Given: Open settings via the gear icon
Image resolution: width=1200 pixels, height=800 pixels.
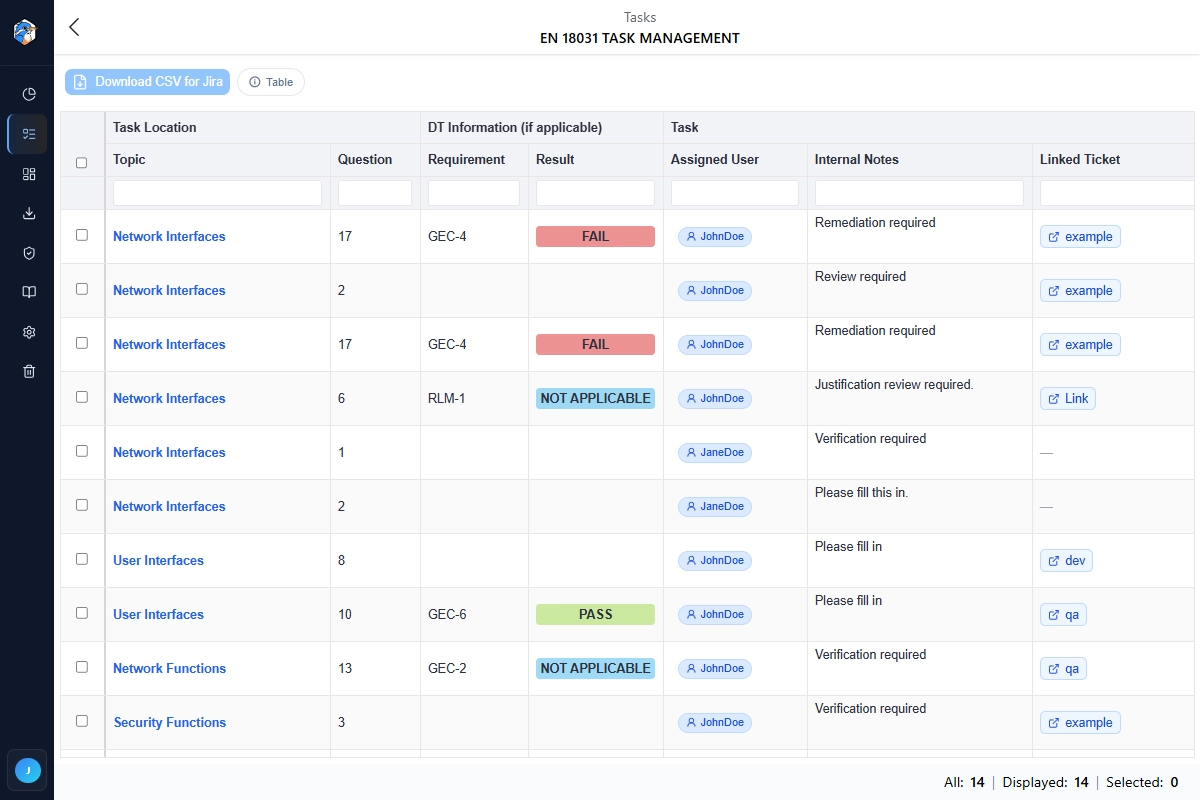Looking at the screenshot, I should tap(28, 331).
